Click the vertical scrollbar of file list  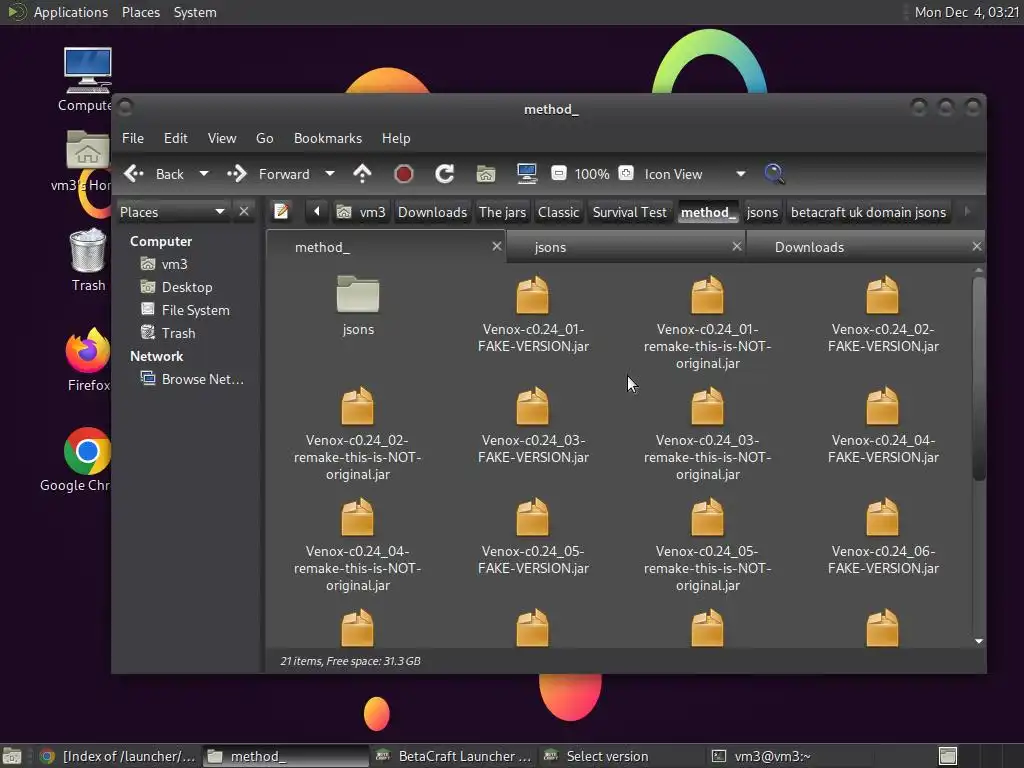coord(979,380)
